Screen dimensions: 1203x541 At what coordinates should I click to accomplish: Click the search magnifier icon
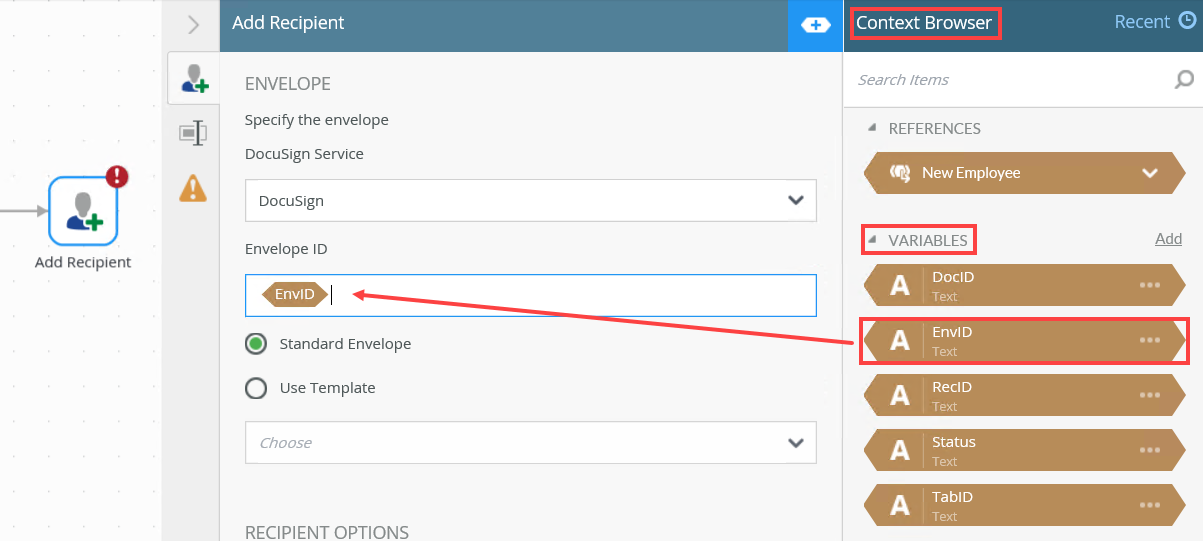(x=1184, y=80)
